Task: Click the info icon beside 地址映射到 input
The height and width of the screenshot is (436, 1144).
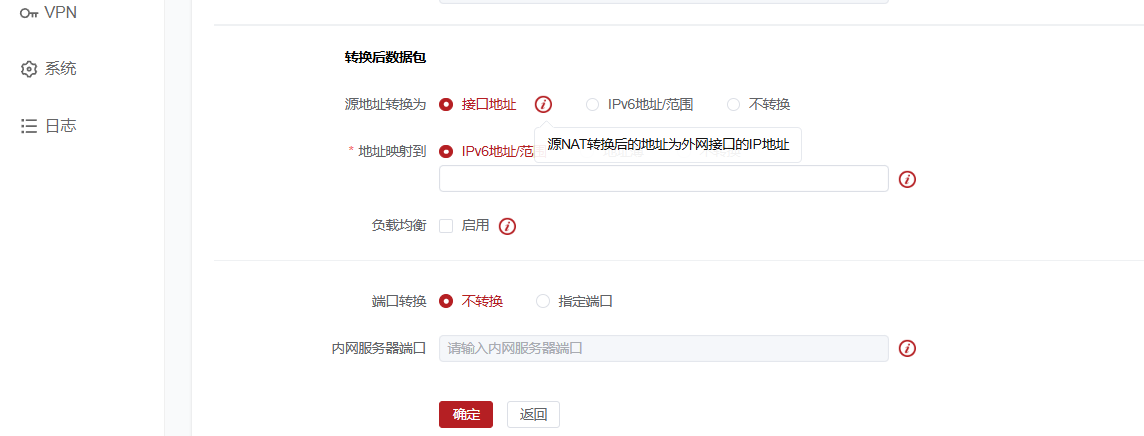Action: coord(907,179)
